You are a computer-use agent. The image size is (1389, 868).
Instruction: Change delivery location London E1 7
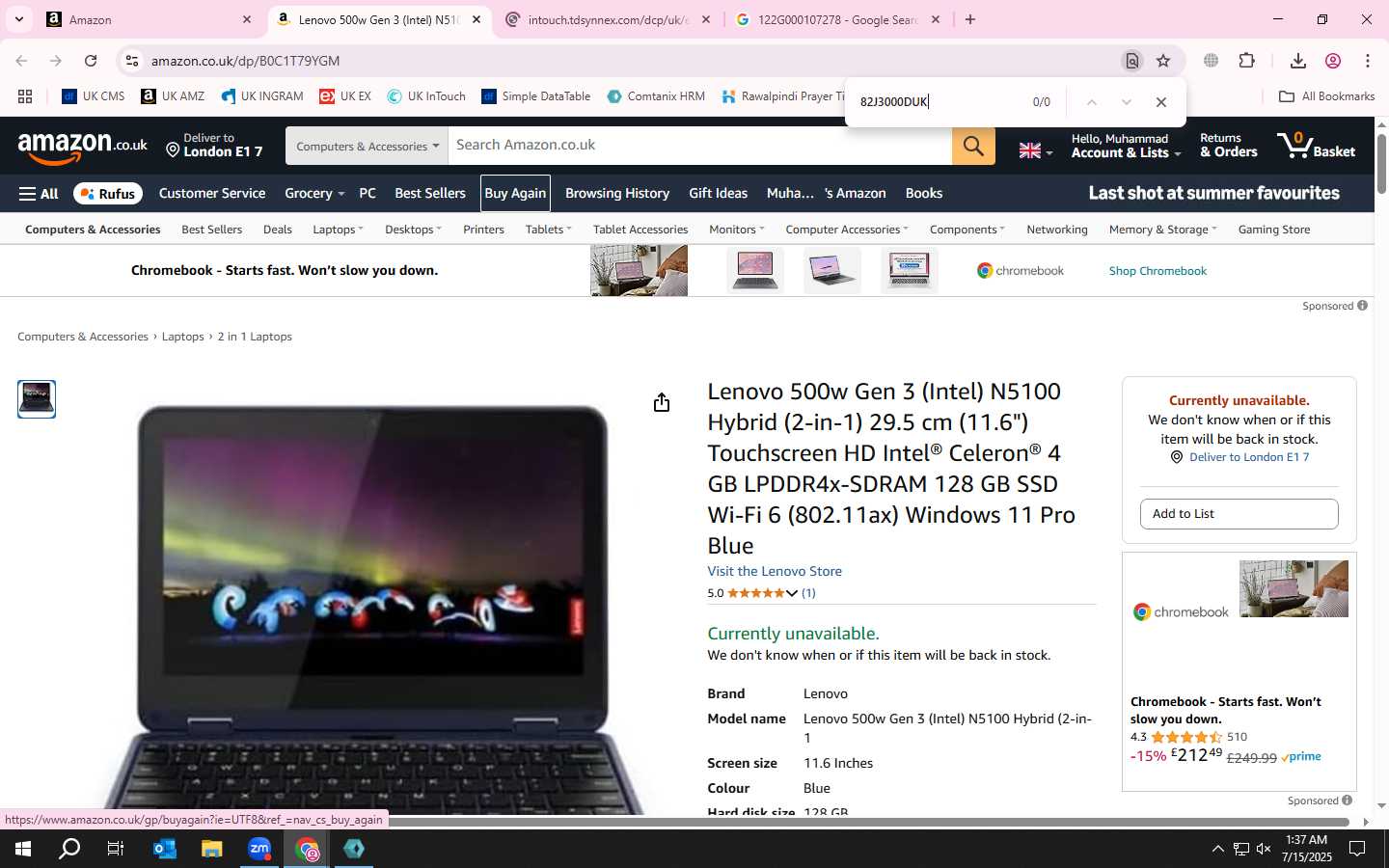coord(214,146)
